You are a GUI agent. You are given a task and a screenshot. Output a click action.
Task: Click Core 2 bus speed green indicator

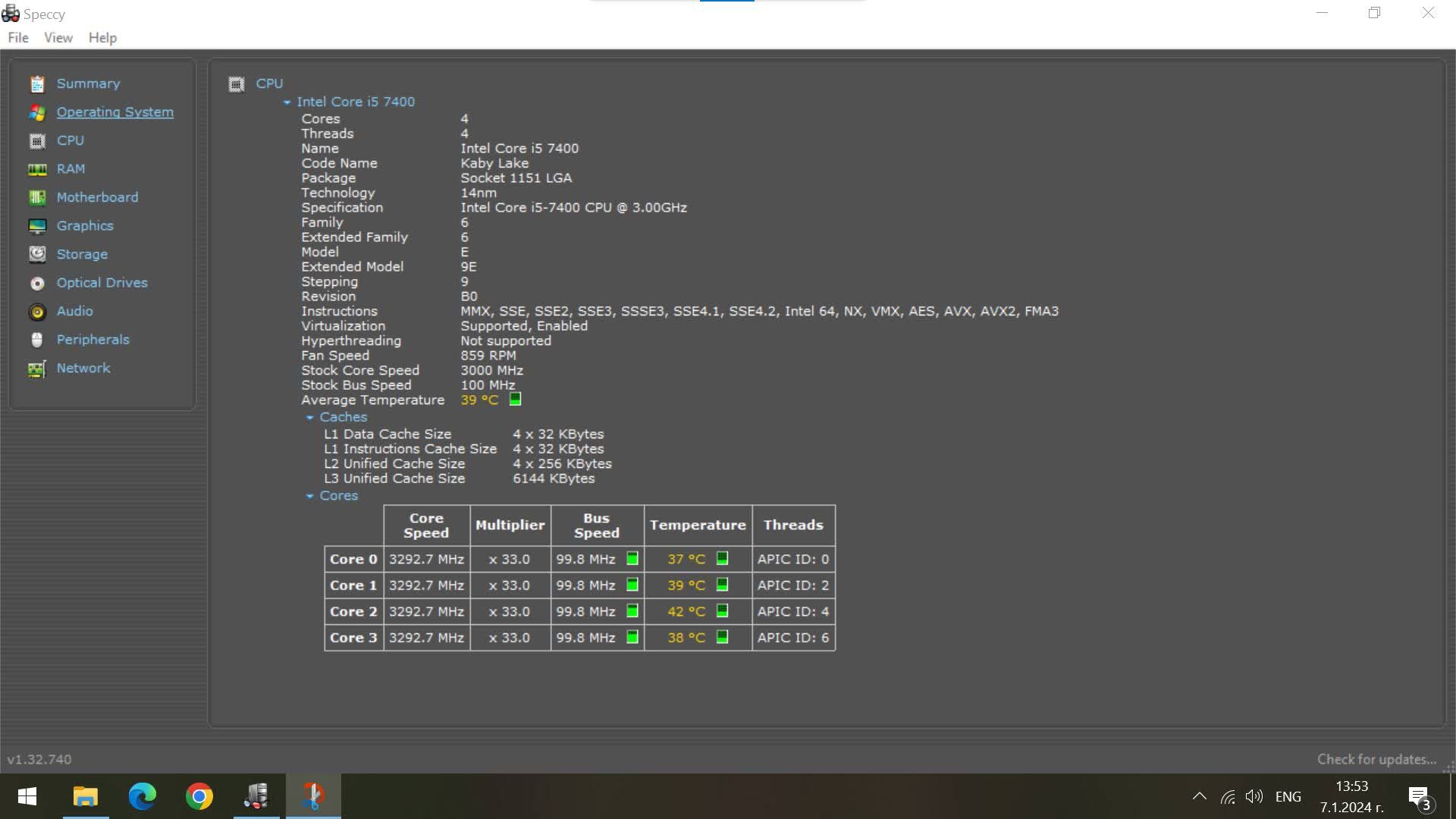click(x=632, y=611)
